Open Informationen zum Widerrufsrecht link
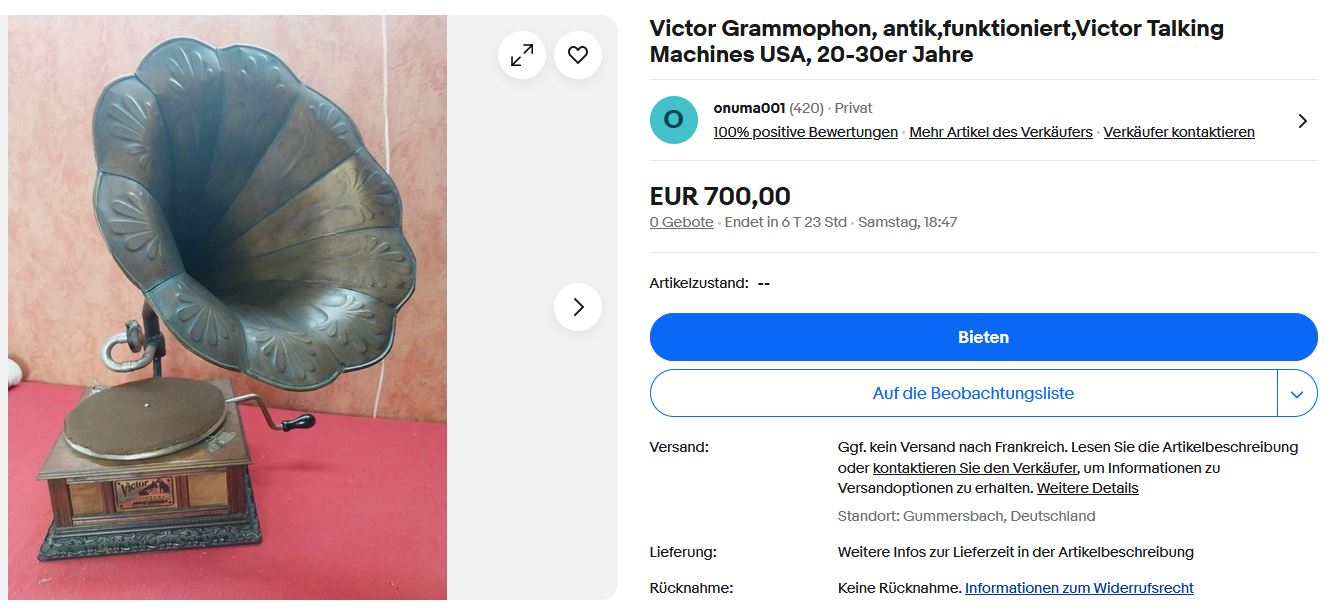 pos(1079,588)
